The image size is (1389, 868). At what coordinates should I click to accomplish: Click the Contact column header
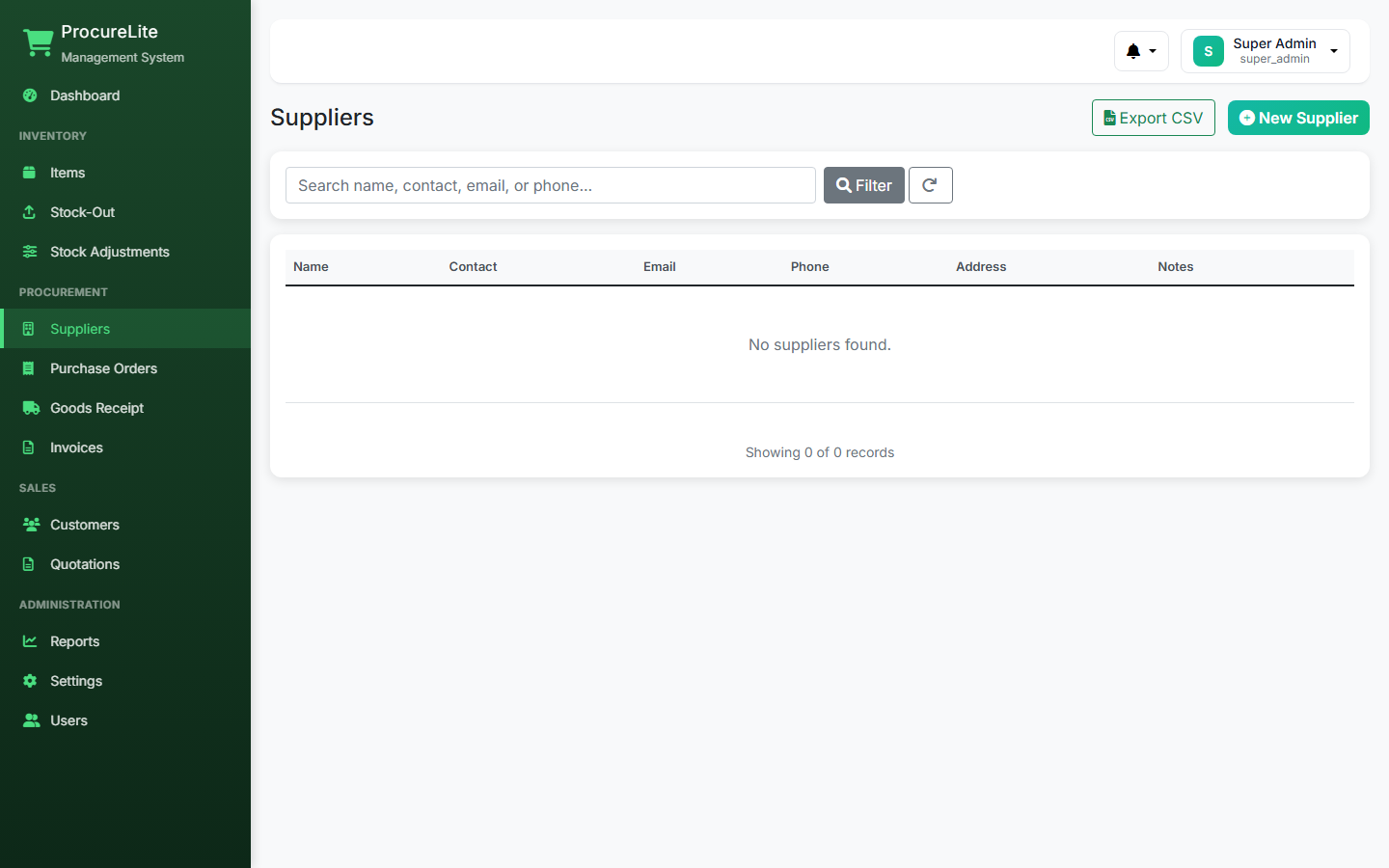pyautogui.click(x=473, y=267)
